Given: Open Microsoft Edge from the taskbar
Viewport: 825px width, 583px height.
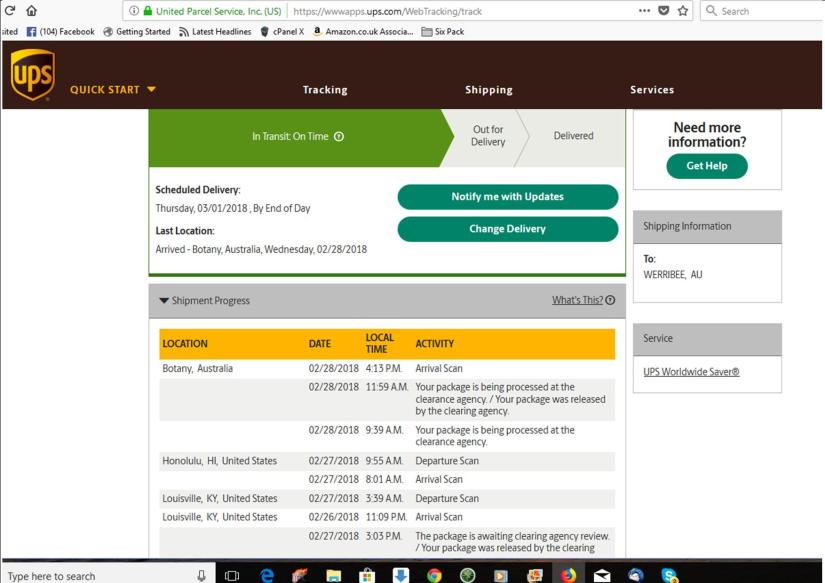Looking at the screenshot, I should 267,575.
